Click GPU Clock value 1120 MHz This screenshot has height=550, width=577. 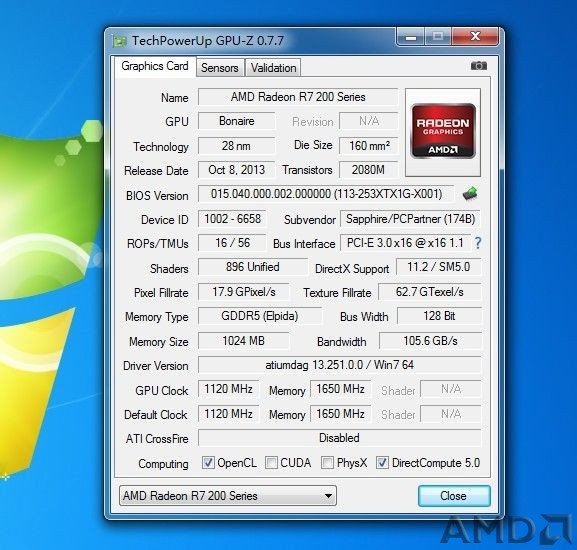(229, 389)
